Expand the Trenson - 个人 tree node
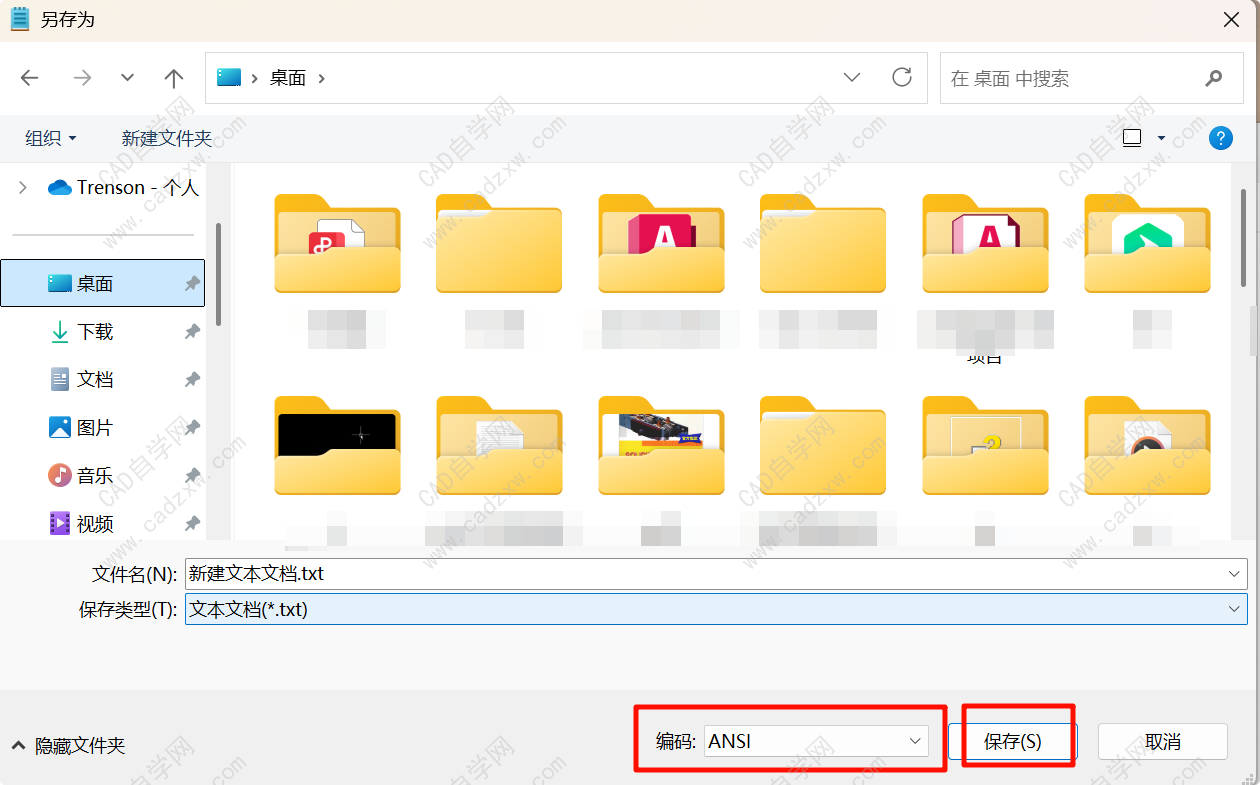Screen dimensions: 1260x785 [x=23, y=187]
